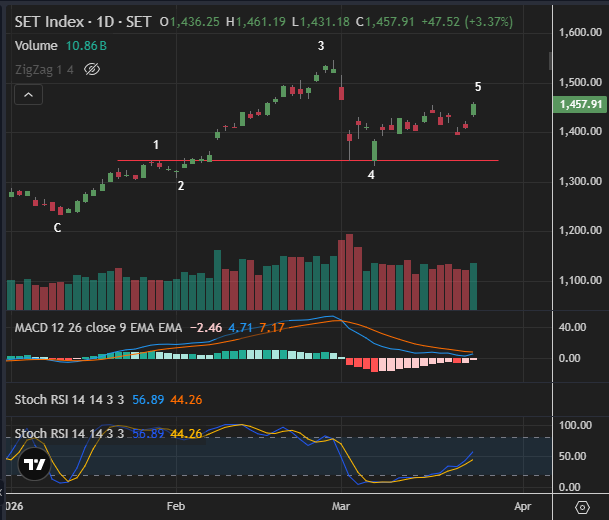
Task: Click the MACD line value 4.71
Action: (240, 328)
